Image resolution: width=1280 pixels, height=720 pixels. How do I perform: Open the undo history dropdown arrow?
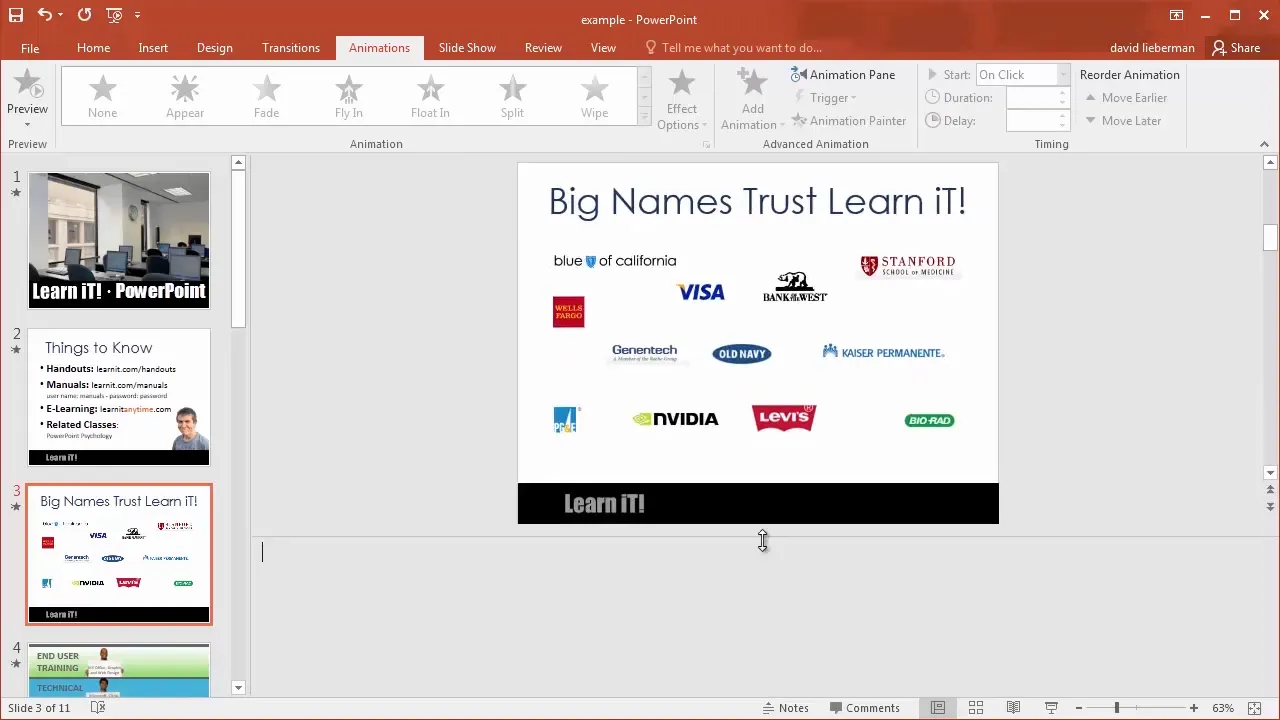point(60,16)
